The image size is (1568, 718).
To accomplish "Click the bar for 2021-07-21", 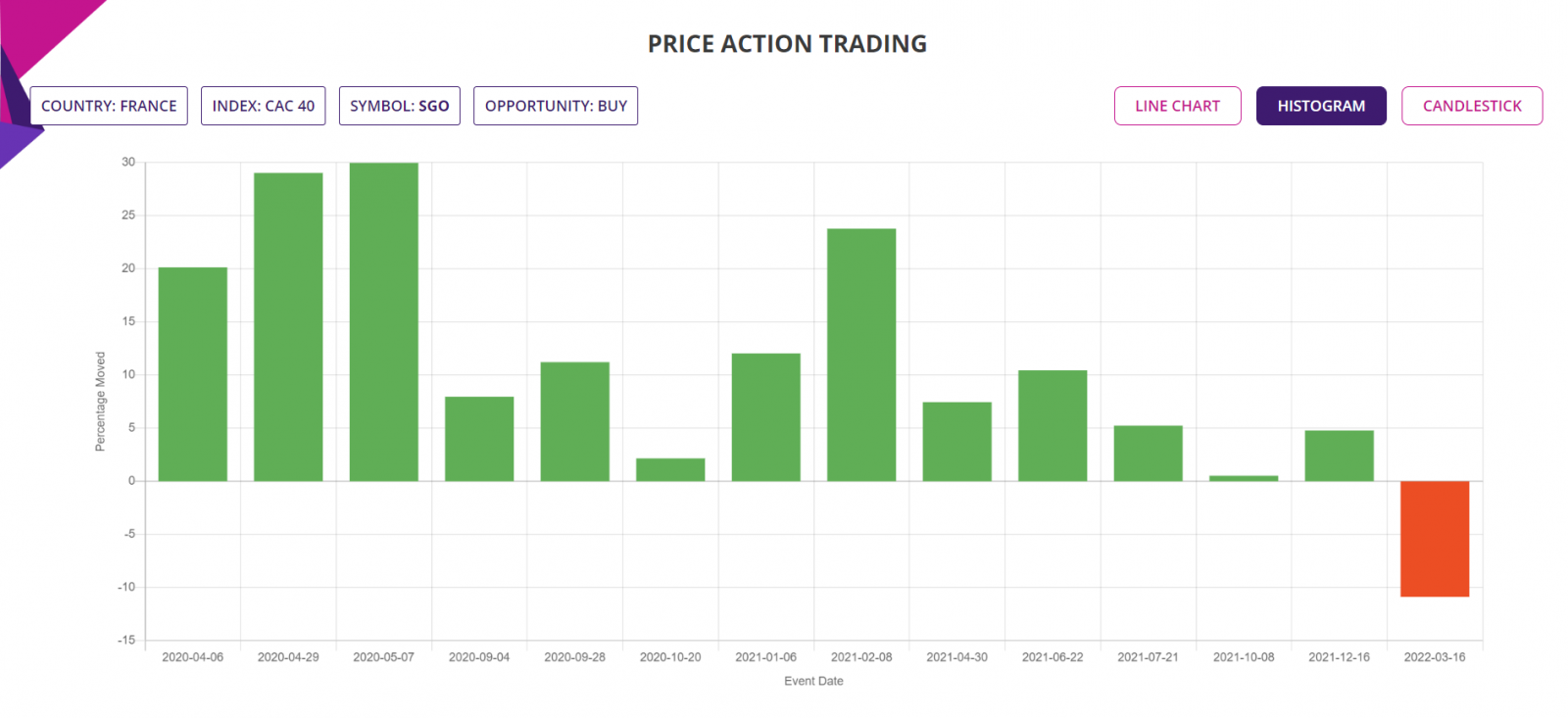I will (x=1149, y=454).
